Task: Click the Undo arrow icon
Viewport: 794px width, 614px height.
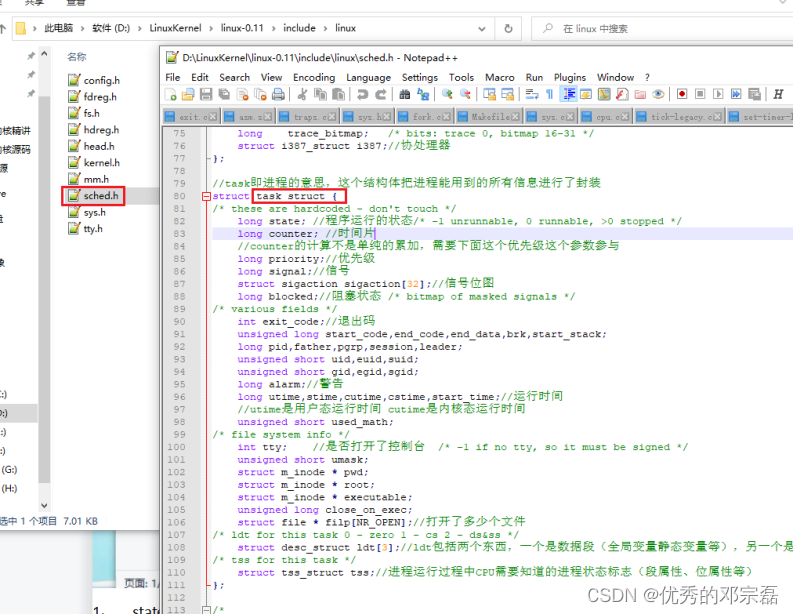Action: tap(362, 94)
